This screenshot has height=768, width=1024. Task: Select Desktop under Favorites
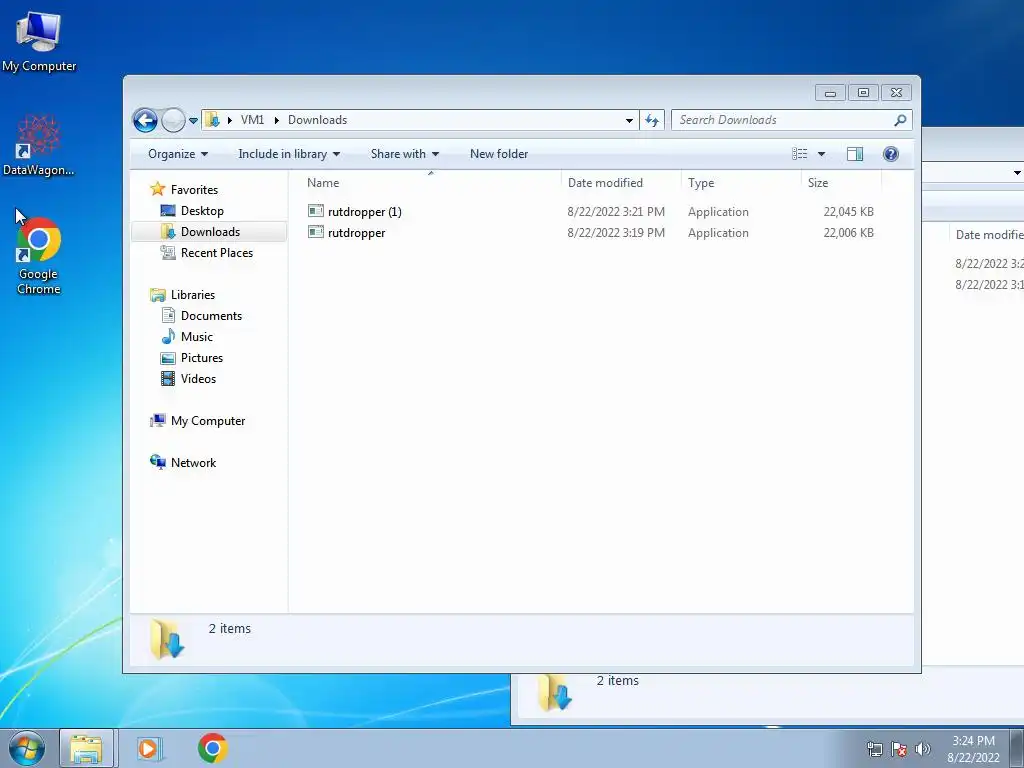pos(202,211)
